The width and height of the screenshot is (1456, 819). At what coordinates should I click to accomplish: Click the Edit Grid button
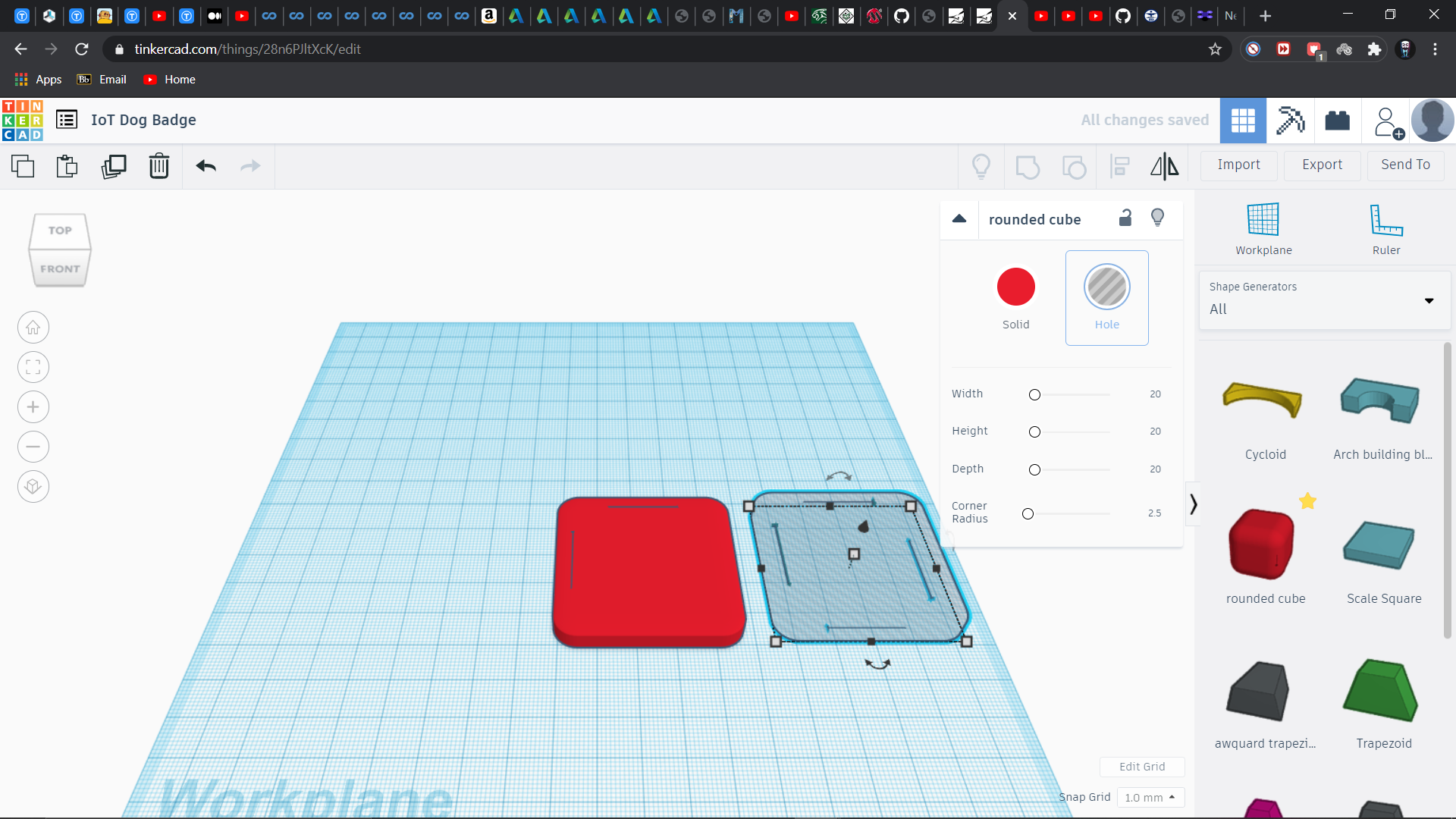point(1141,767)
